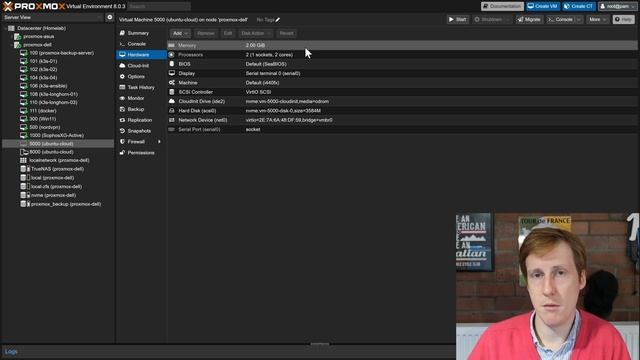The width and height of the screenshot is (640, 360).
Task: Click the Serial Port row icon
Action: (x=171, y=129)
